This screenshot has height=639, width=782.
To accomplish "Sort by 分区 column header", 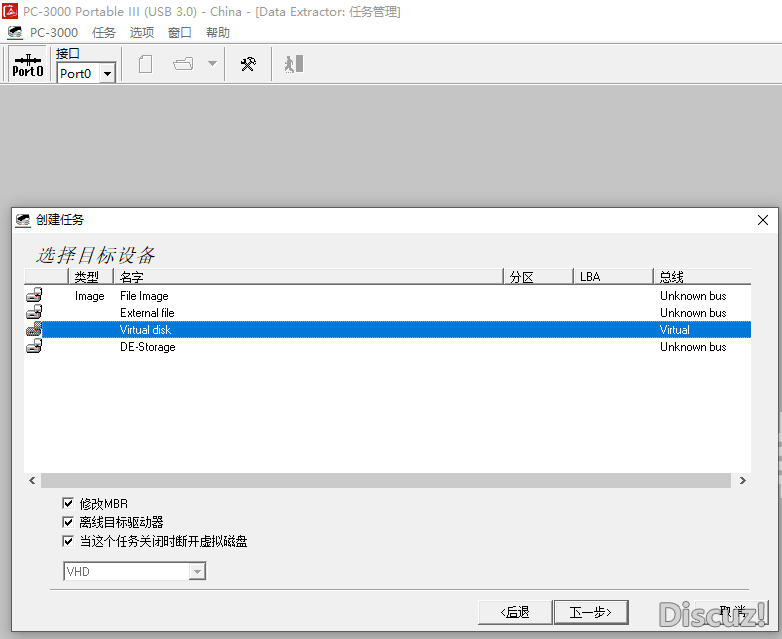I will (x=538, y=276).
